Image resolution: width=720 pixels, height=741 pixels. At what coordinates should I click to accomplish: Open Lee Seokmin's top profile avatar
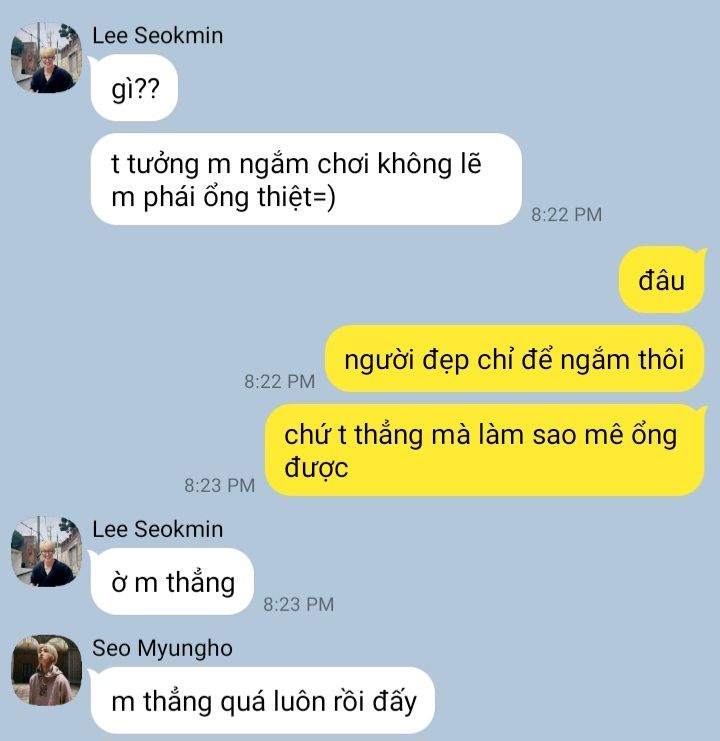click(x=46, y=57)
